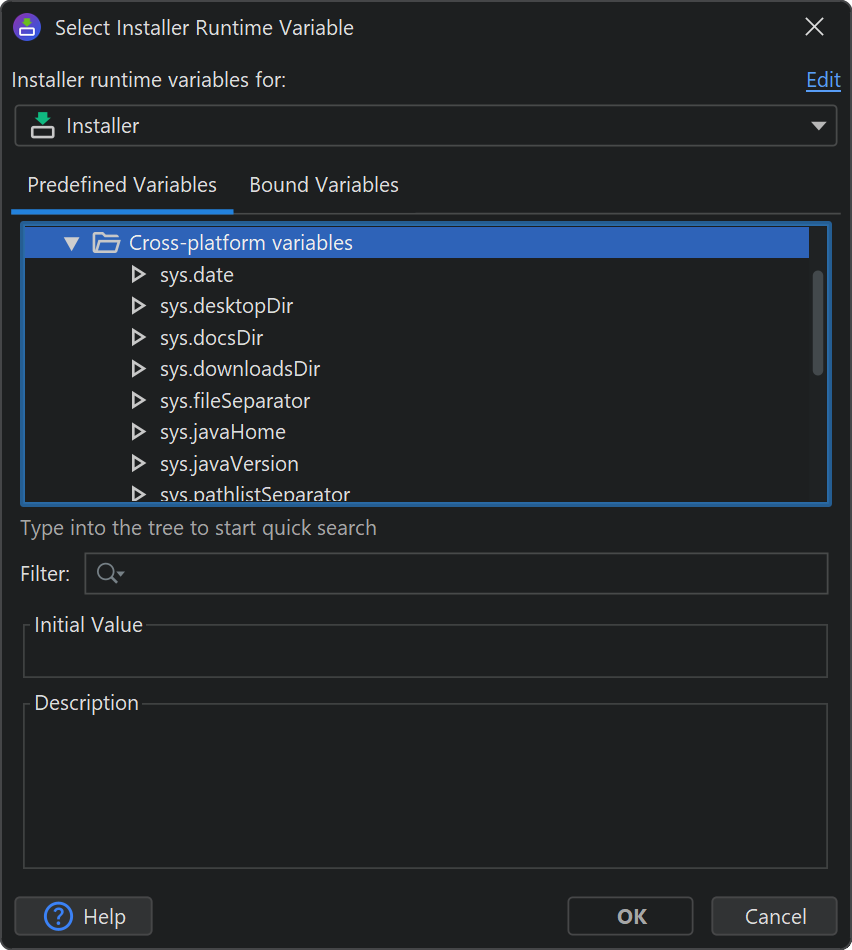Select the sys.javaVersion variable
The width and height of the screenshot is (852, 950).
coord(229,464)
